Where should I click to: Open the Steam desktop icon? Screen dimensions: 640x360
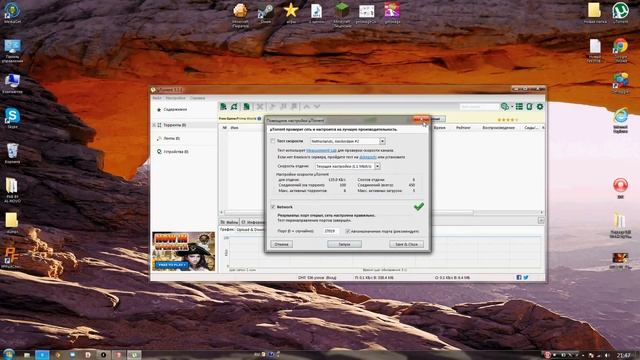click(265, 12)
